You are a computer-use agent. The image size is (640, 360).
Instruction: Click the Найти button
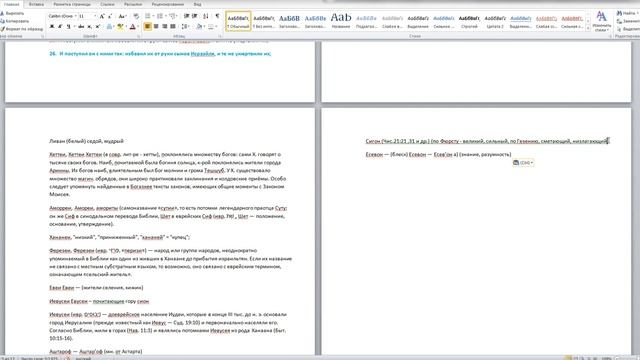coord(629,13)
